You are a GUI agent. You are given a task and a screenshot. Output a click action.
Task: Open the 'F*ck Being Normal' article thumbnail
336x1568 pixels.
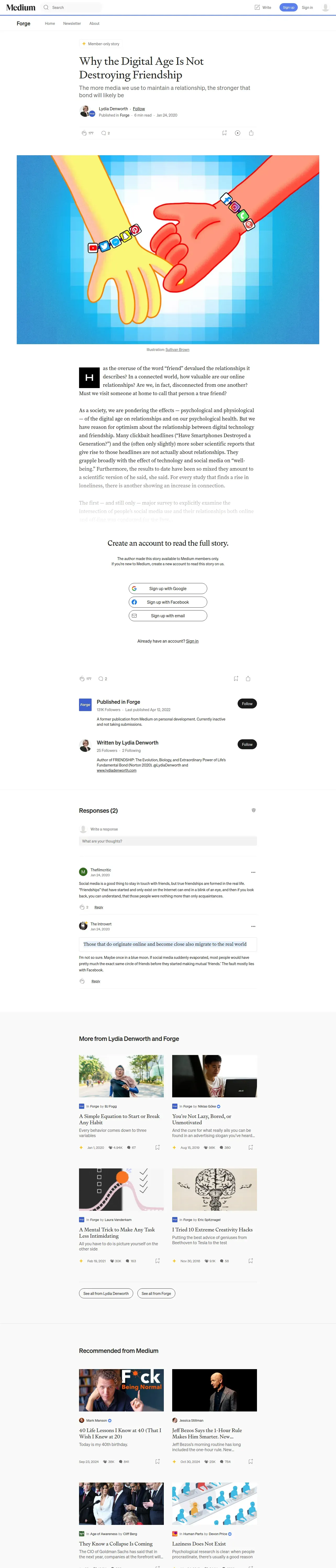tap(121, 1390)
